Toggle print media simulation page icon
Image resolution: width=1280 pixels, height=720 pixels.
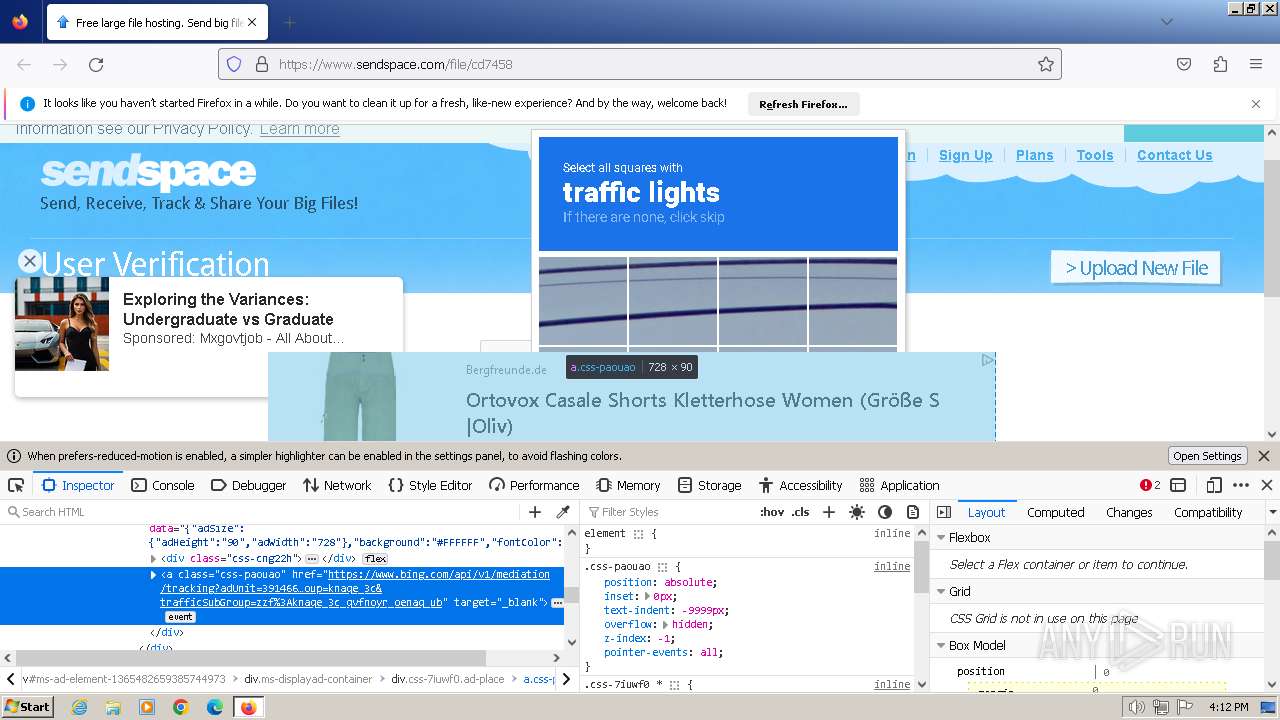(x=913, y=512)
